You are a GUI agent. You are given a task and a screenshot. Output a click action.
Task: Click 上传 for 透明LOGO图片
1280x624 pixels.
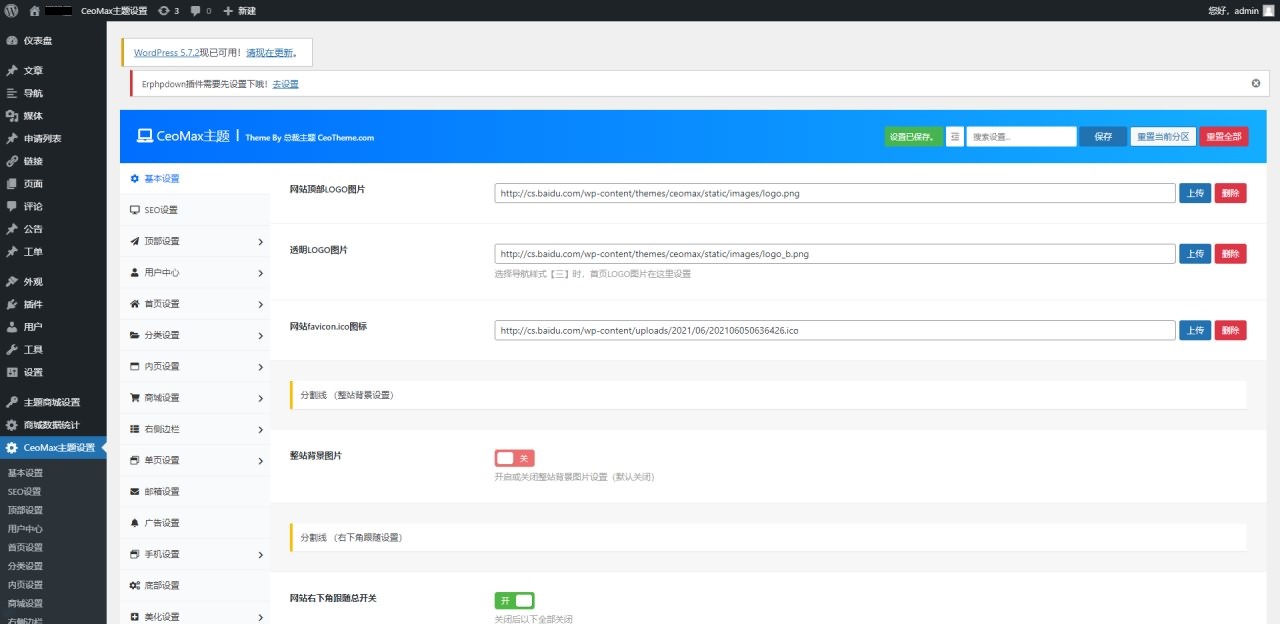point(1195,254)
